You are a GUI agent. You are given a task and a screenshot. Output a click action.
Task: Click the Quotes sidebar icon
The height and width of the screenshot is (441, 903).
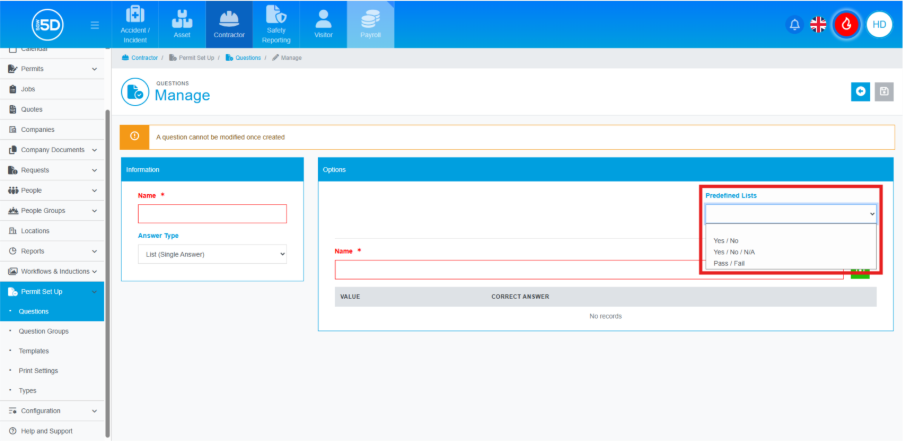13,109
